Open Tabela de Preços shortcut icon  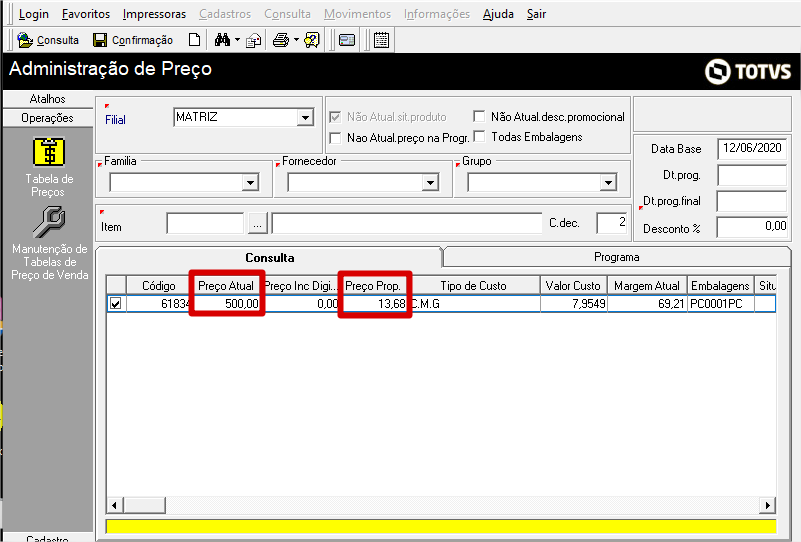pyautogui.click(x=49, y=152)
